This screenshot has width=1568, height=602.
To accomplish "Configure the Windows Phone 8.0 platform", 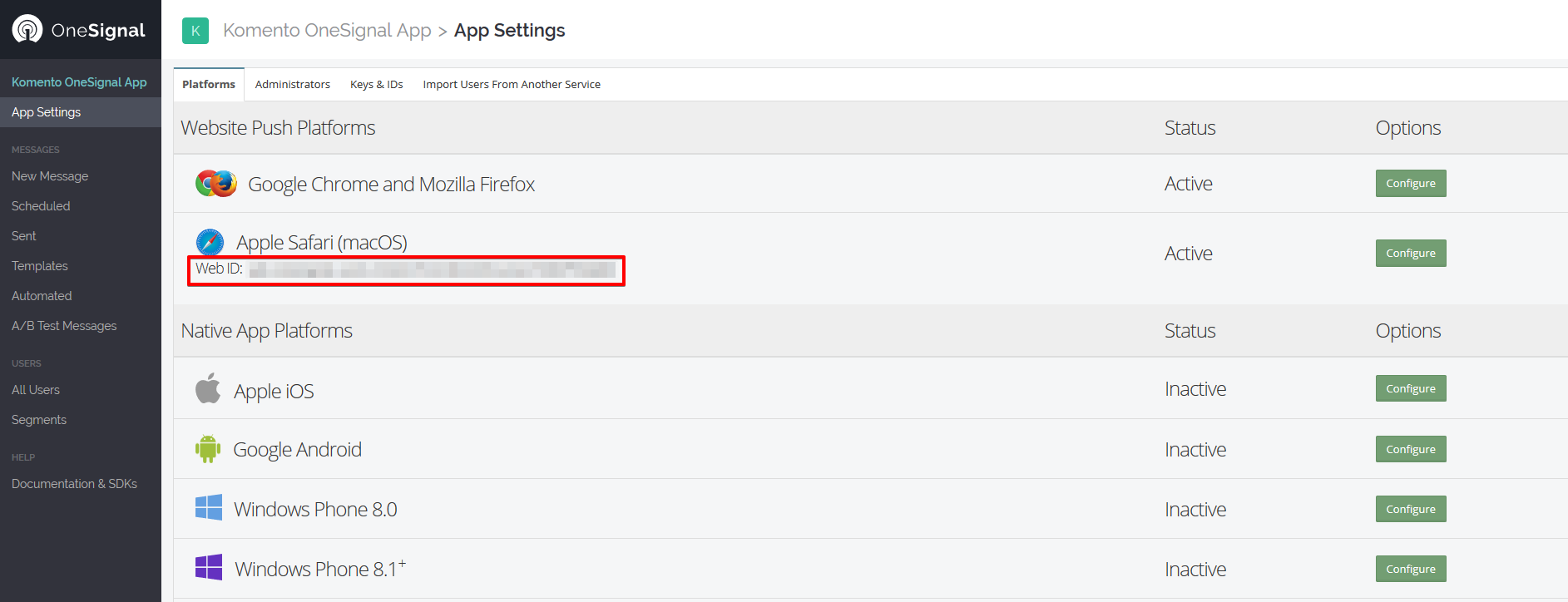I will 1411,509.
